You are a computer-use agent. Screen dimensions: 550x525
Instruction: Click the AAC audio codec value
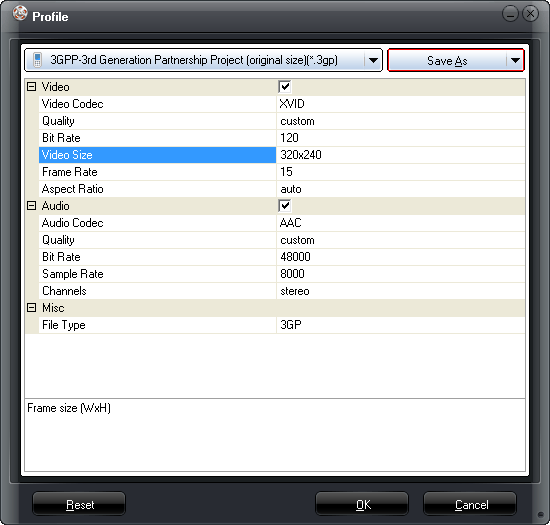290,223
